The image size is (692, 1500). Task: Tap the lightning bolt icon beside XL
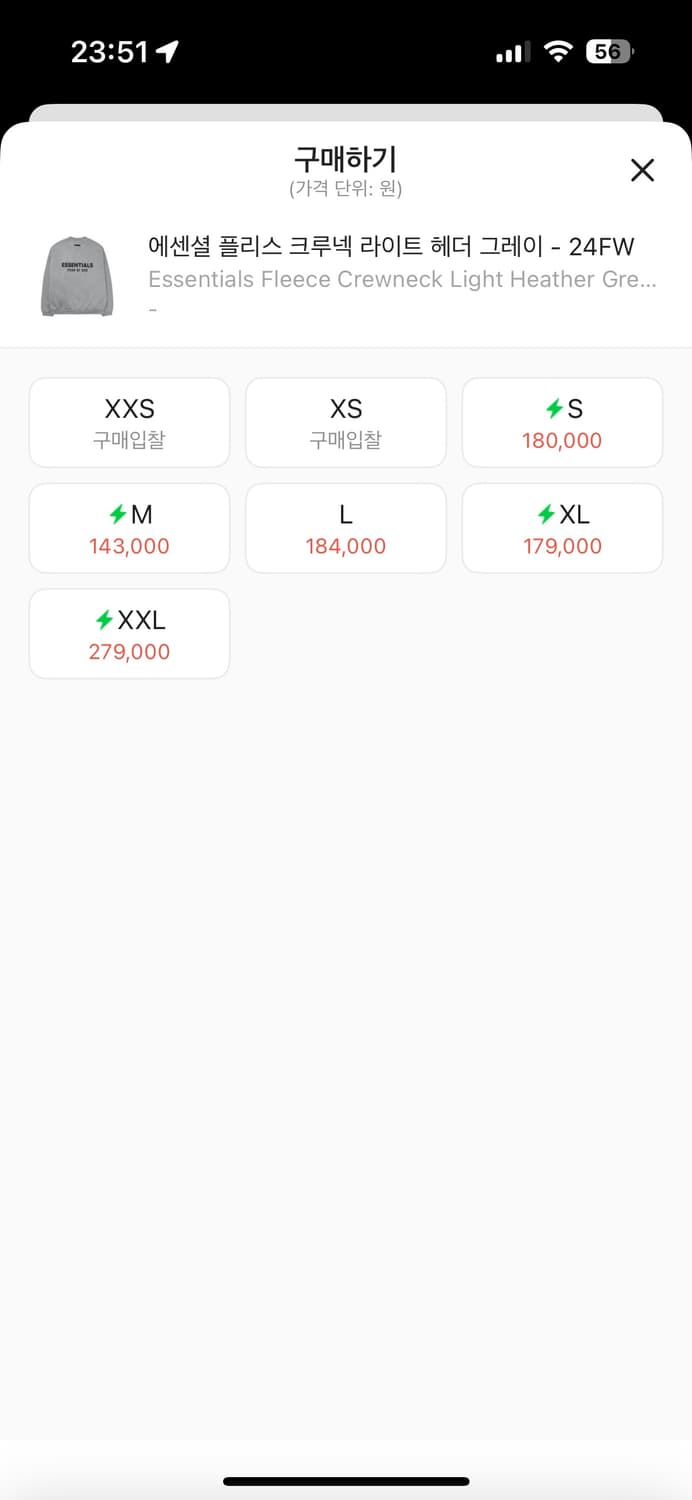(x=546, y=514)
